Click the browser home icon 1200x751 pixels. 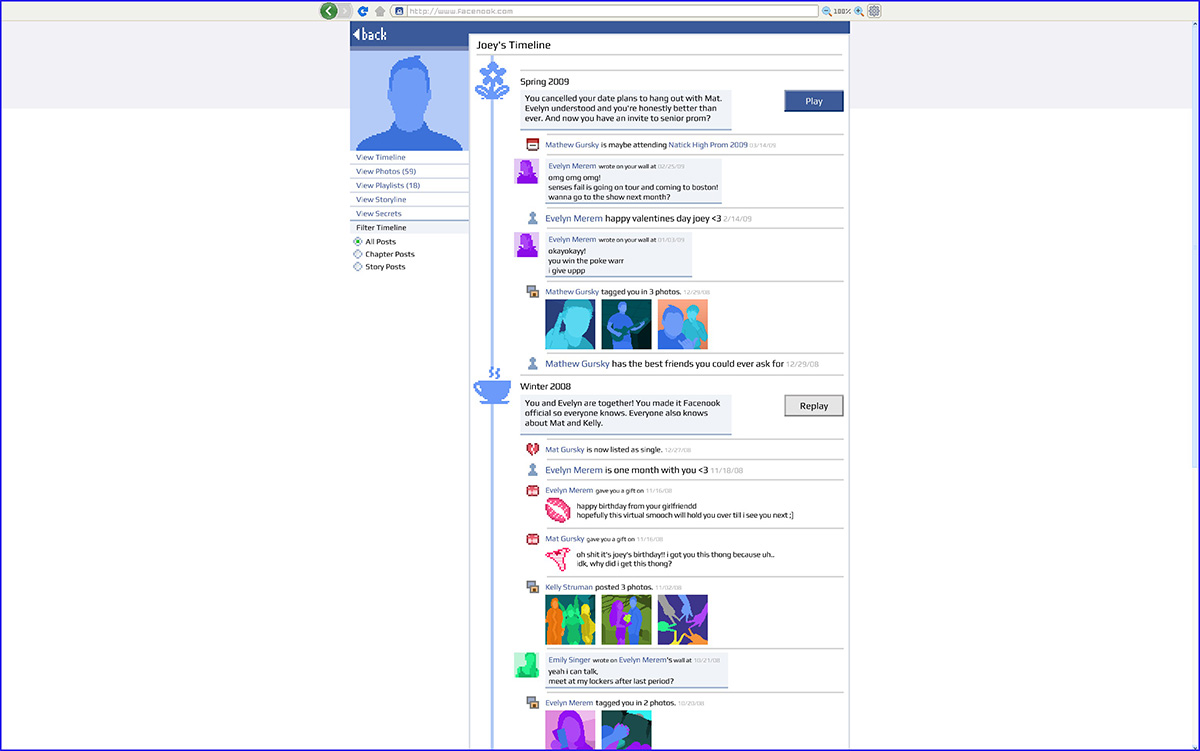pyautogui.click(x=380, y=11)
